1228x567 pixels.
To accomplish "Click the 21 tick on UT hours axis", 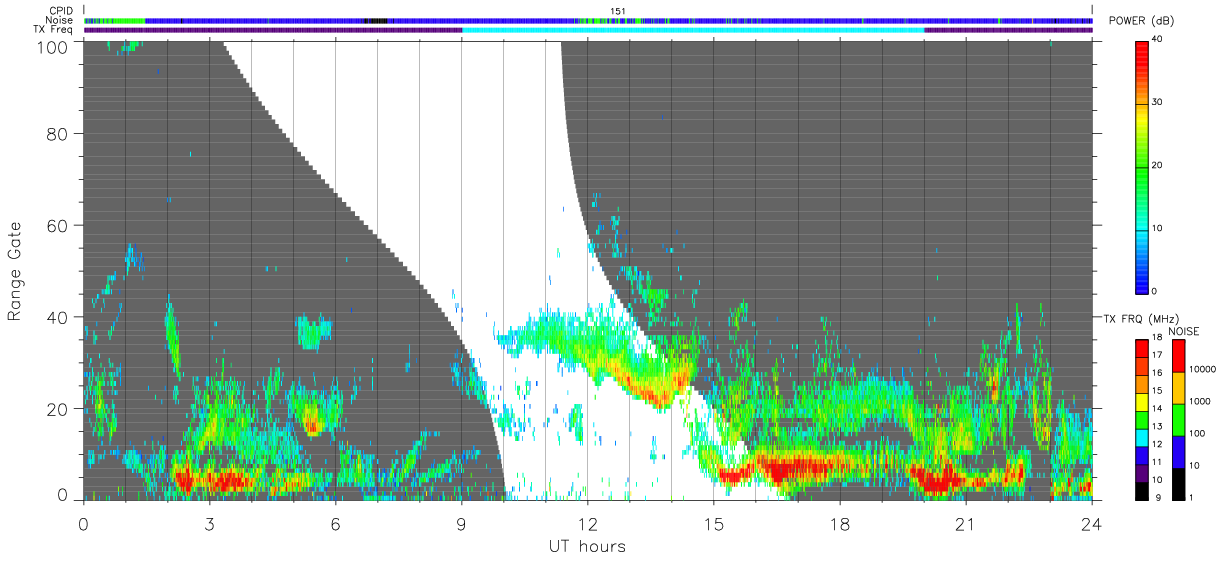I will coord(966,523).
